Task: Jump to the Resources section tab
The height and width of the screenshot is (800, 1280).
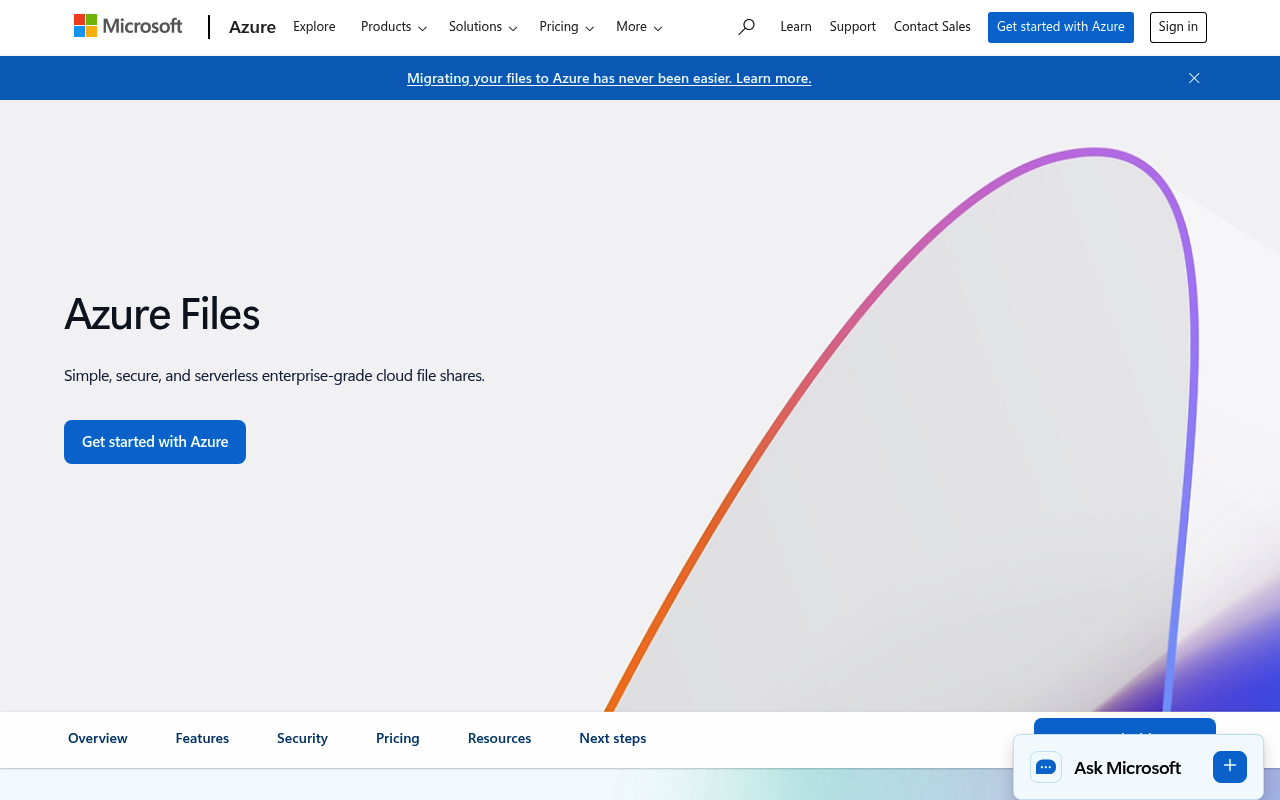Action: pos(499,738)
